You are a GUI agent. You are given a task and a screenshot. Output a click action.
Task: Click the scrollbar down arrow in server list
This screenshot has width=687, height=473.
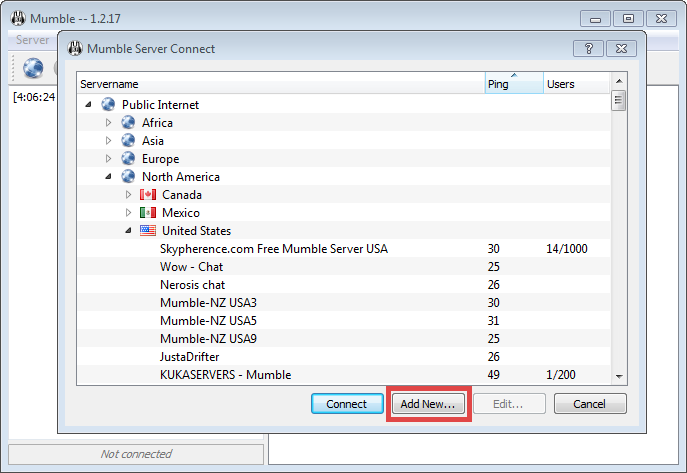619,376
